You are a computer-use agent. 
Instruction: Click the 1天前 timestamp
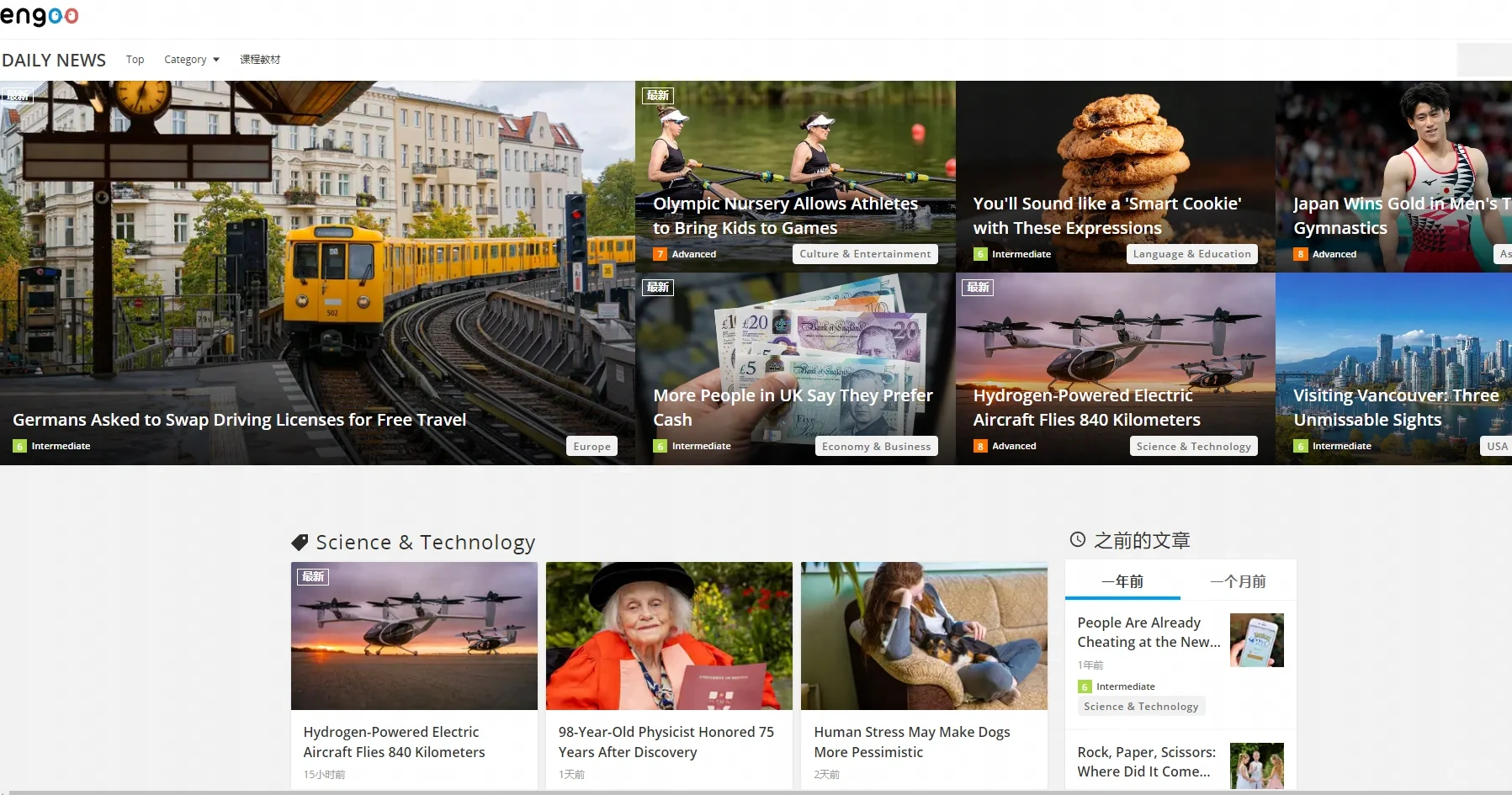pos(571,775)
